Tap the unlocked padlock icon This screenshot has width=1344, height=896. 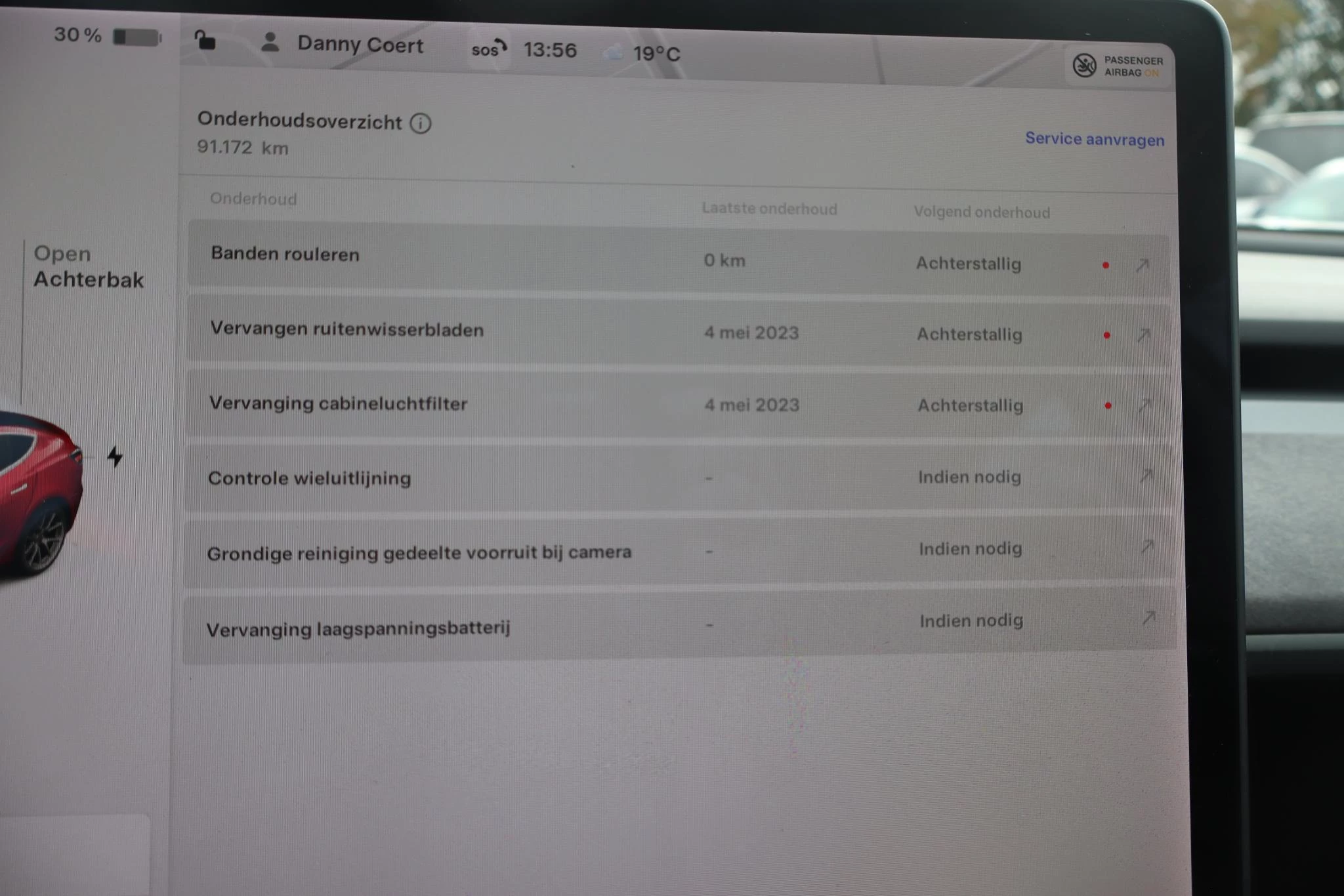205,41
